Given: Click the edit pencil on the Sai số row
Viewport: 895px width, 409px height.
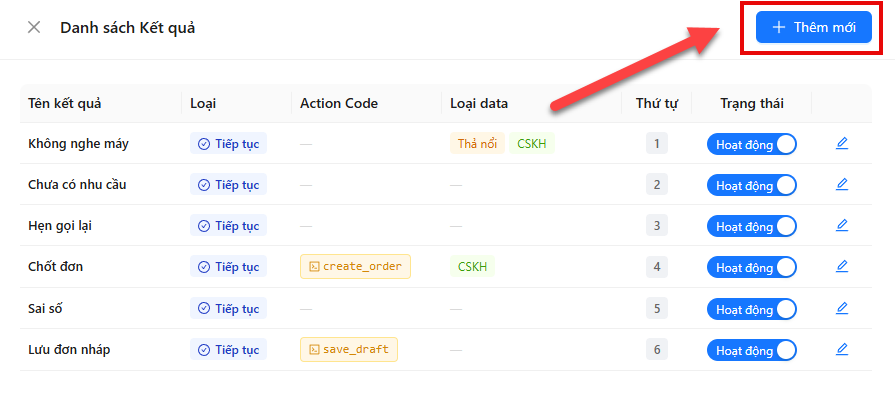Looking at the screenshot, I should tap(841, 309).
